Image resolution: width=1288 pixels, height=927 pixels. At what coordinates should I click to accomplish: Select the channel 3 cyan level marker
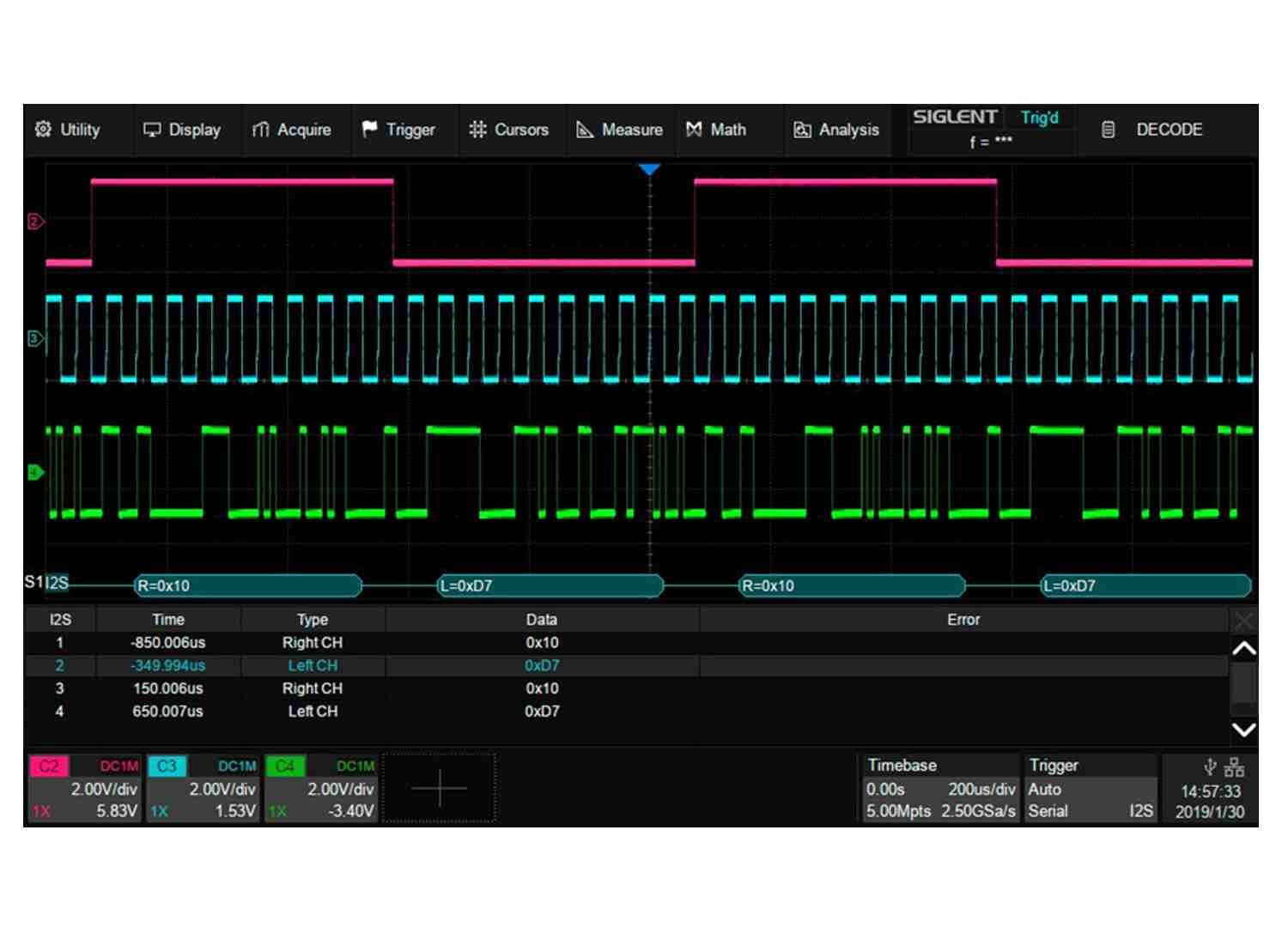coord(35,338)
